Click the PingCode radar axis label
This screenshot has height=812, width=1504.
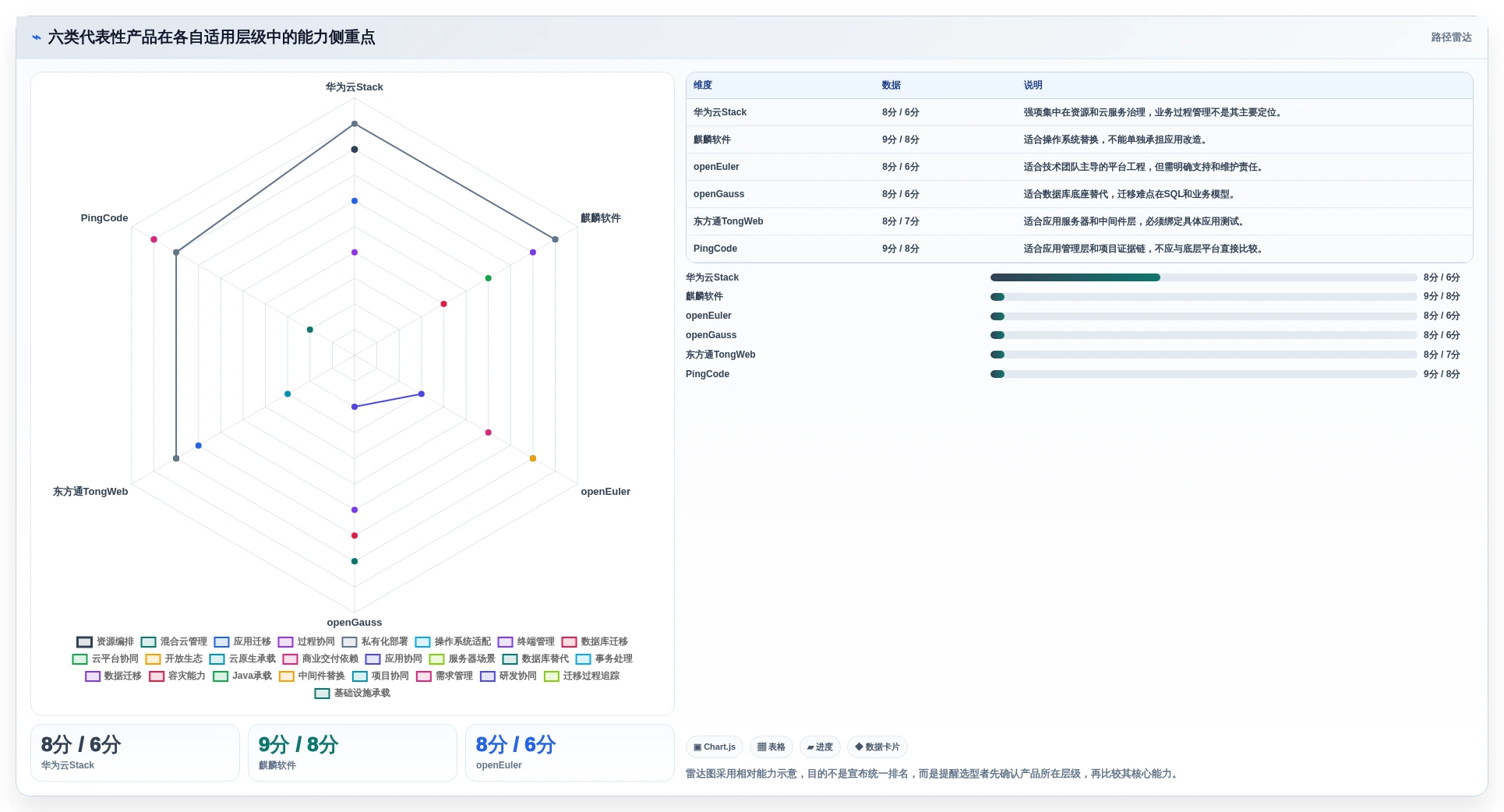[x=104, y=218]
